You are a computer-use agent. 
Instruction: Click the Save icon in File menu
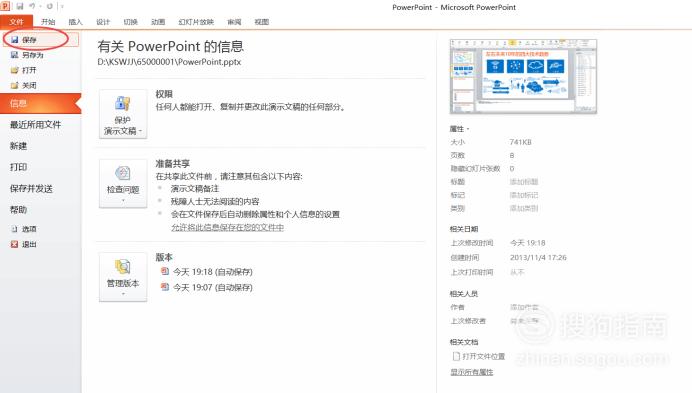pos(15,40)
